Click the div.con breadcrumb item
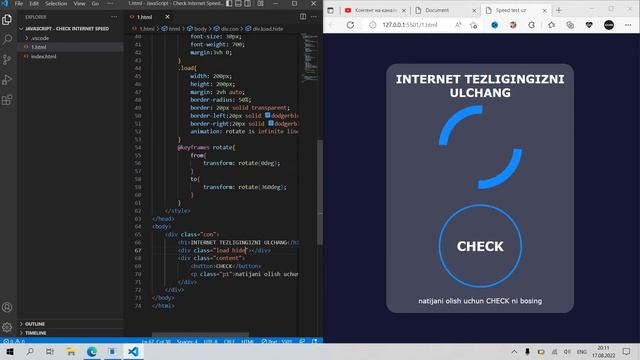 [227, 29]
